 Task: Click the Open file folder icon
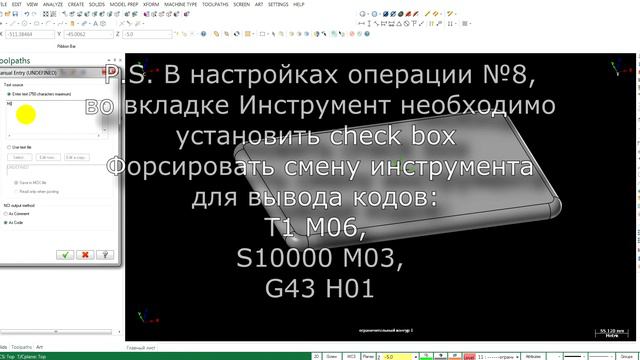pos(8,14)
